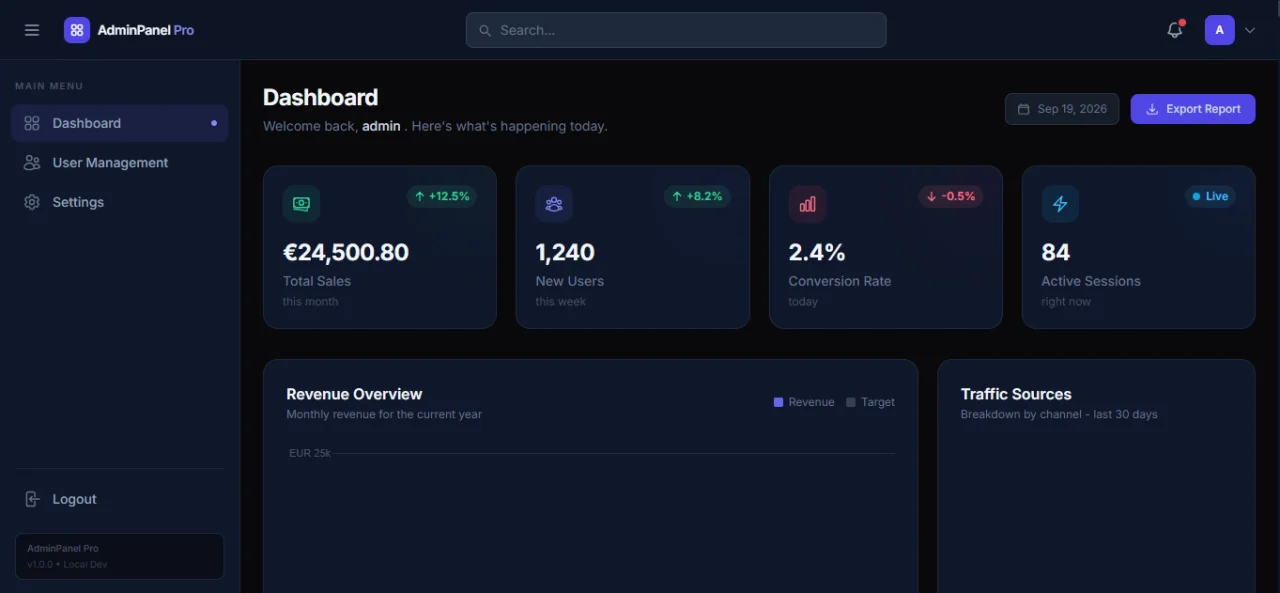Open the Sep 19, 2026 date picker
This screenshot has height=593, width=1280.
click(x=1062, y=109)
